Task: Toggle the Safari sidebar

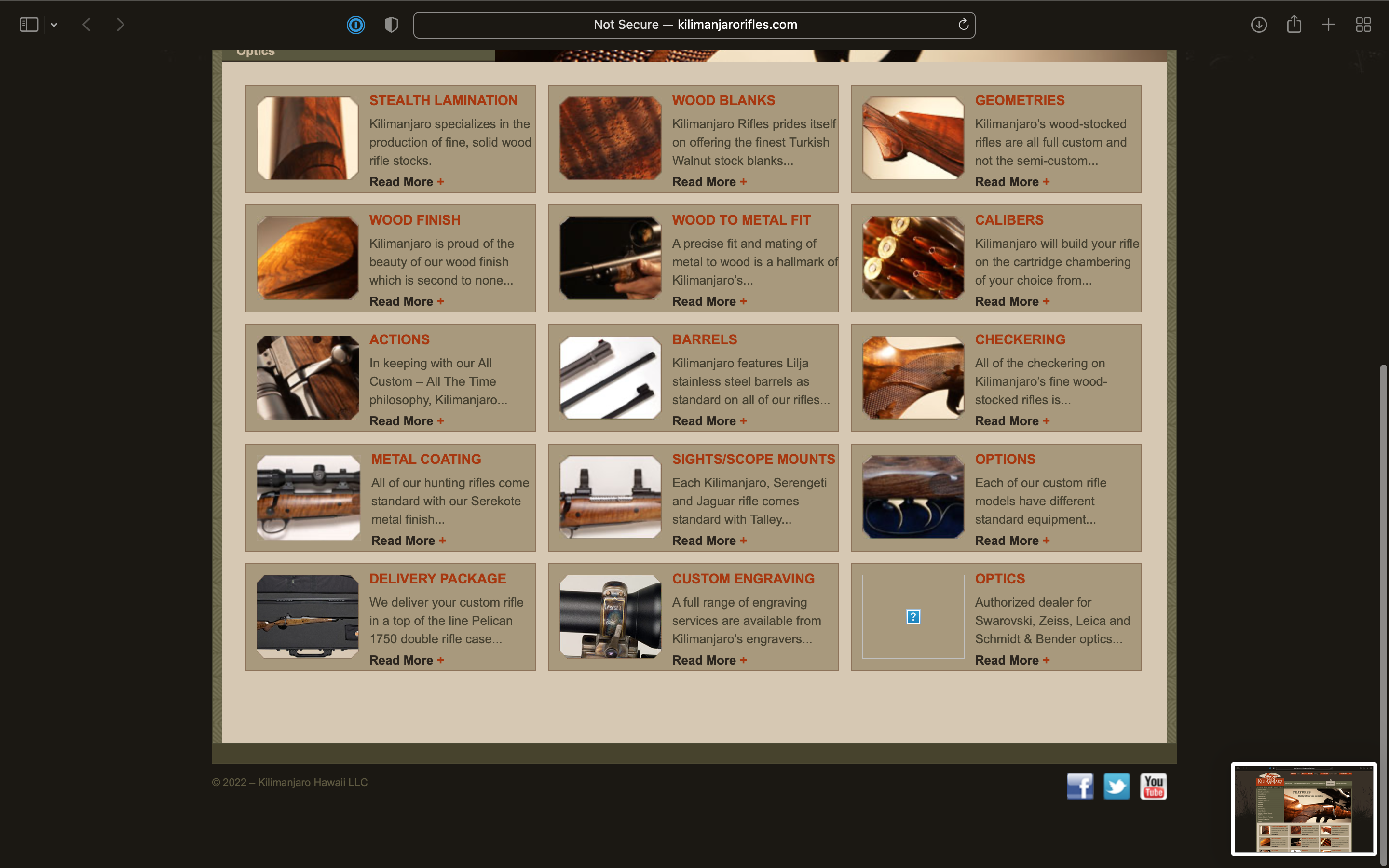Action: [29, 25]
